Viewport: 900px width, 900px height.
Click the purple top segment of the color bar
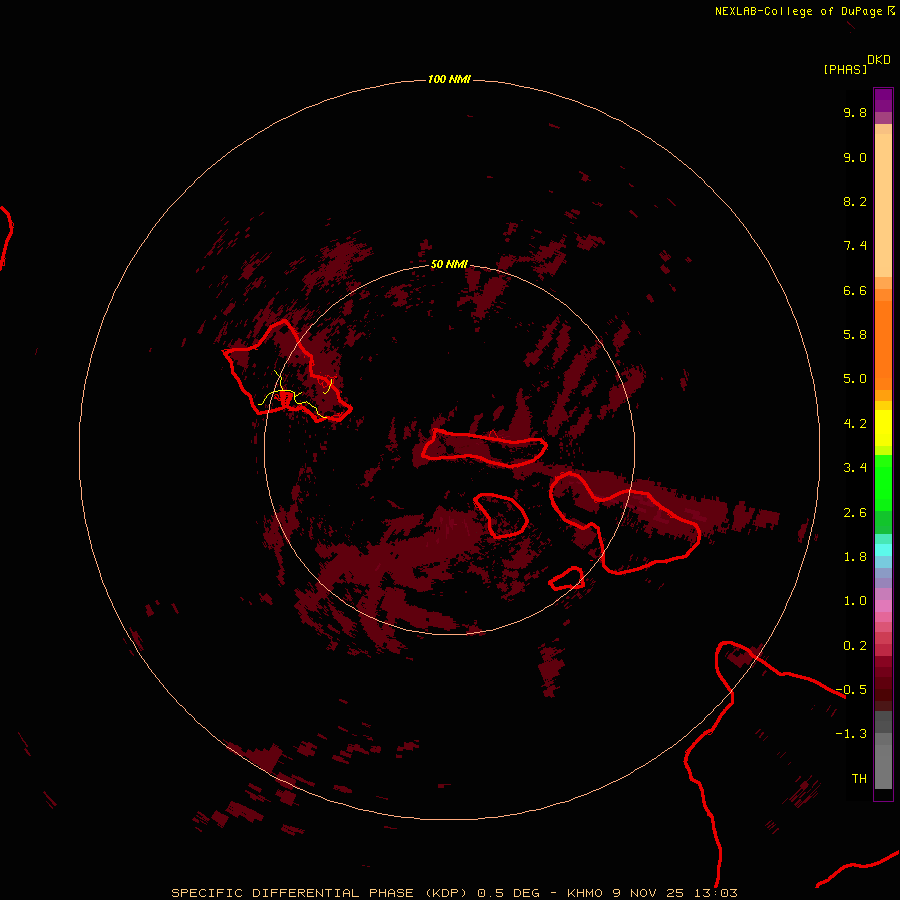coord(883,100)
